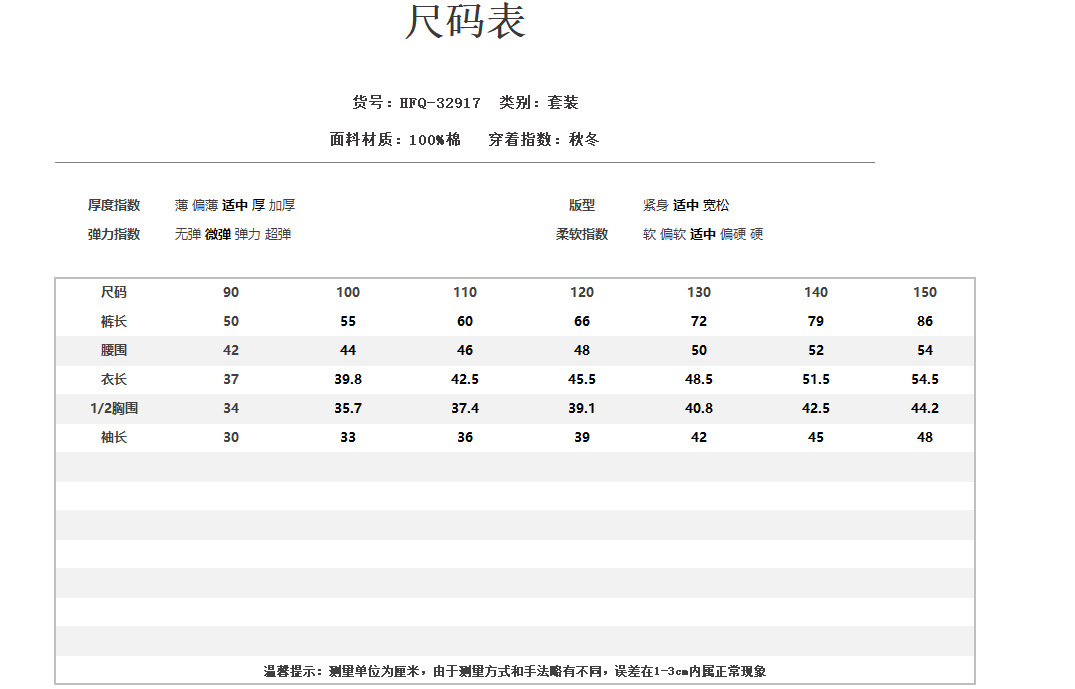1075x689 pixels.
Task: Select bold 微弹 elasticity option
Action: point(218,234)
